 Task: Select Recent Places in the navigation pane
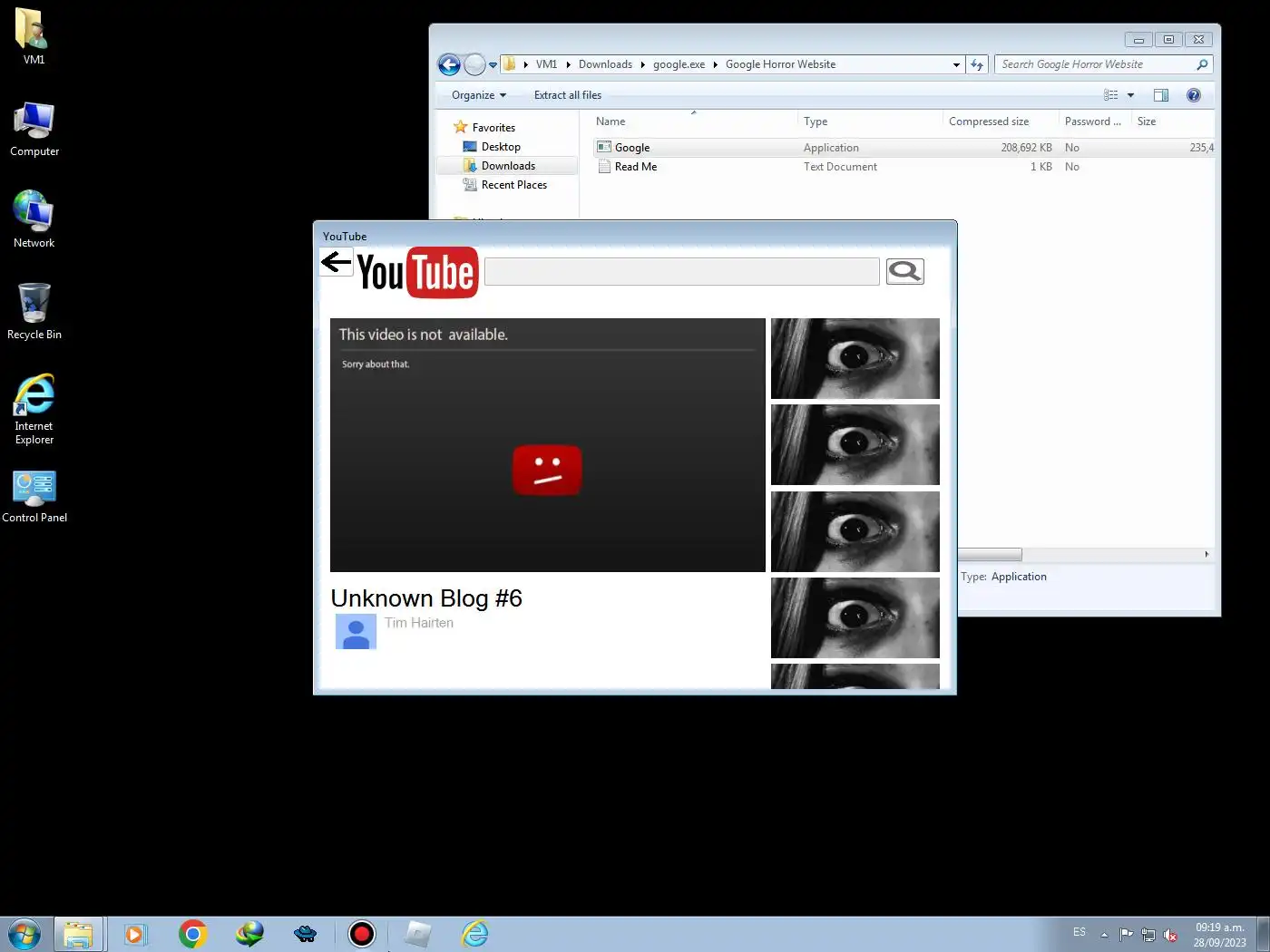(x=513, y=185)
